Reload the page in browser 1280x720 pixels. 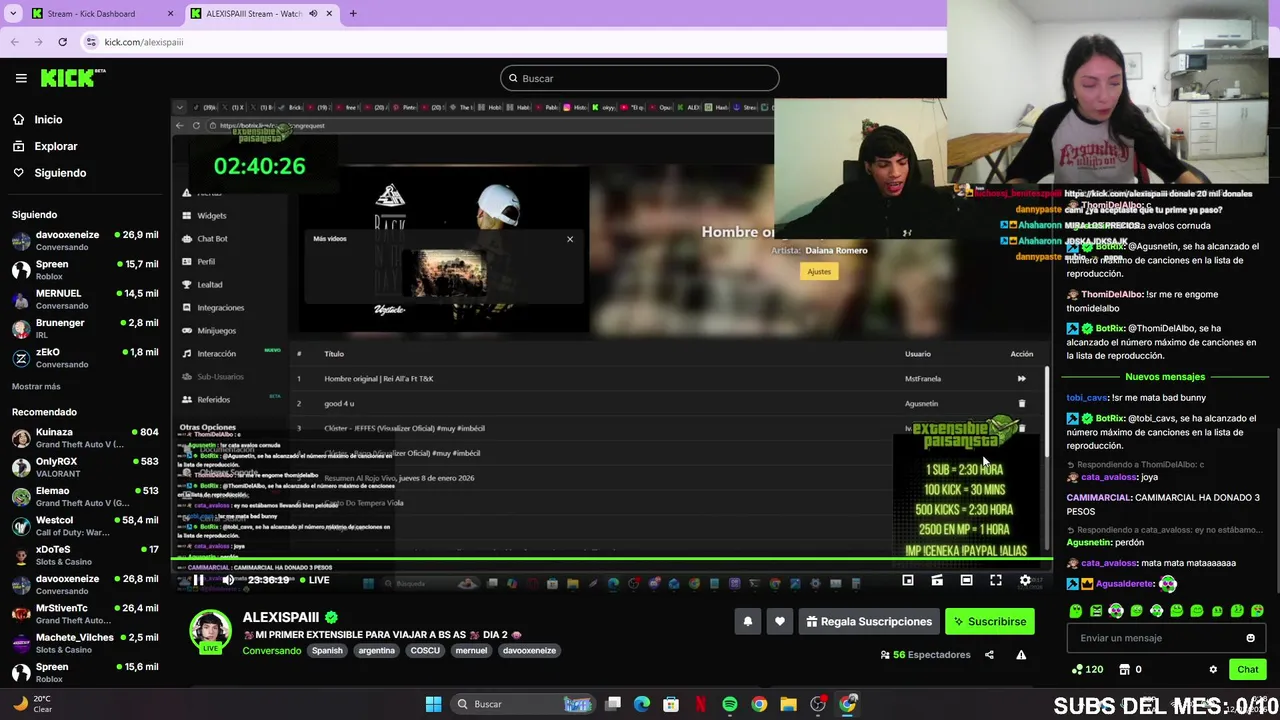pos(62,42)
